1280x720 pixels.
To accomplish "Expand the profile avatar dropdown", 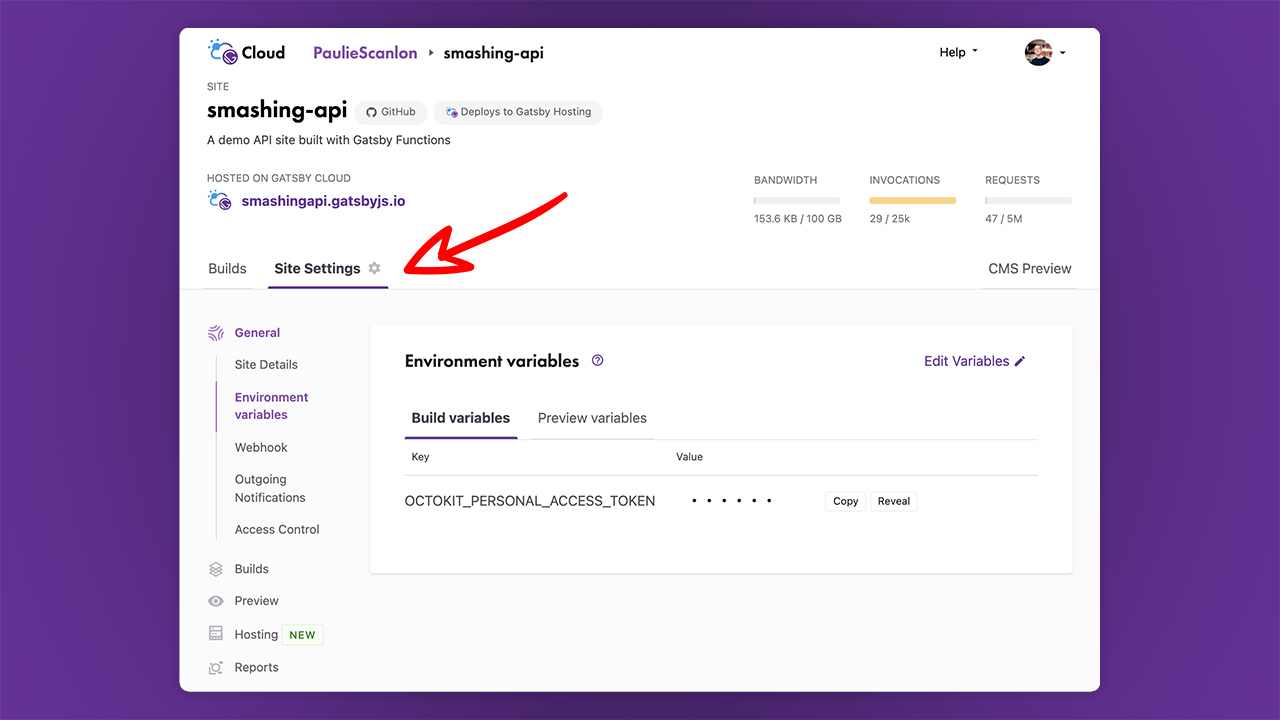I will pyautogui.click(x=1044, y=51).
